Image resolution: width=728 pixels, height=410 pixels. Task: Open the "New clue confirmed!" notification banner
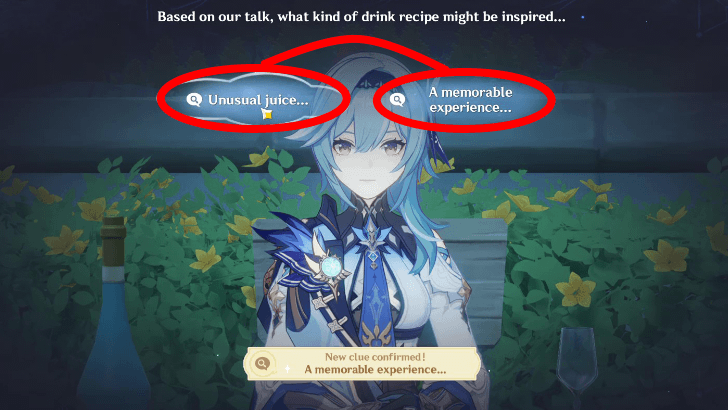pos(362,364)
